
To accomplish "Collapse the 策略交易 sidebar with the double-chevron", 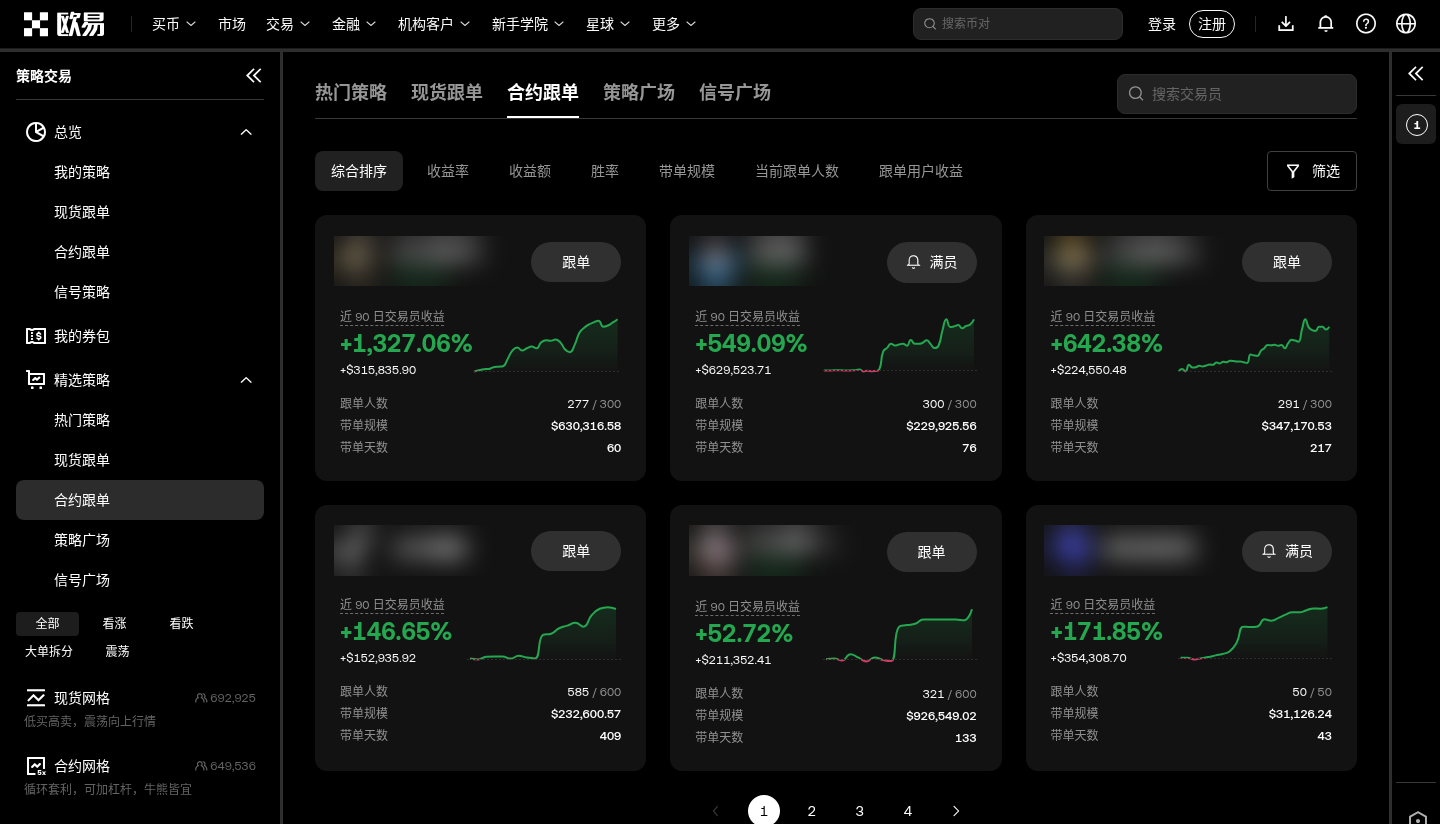I will click(x=254, y=76).
